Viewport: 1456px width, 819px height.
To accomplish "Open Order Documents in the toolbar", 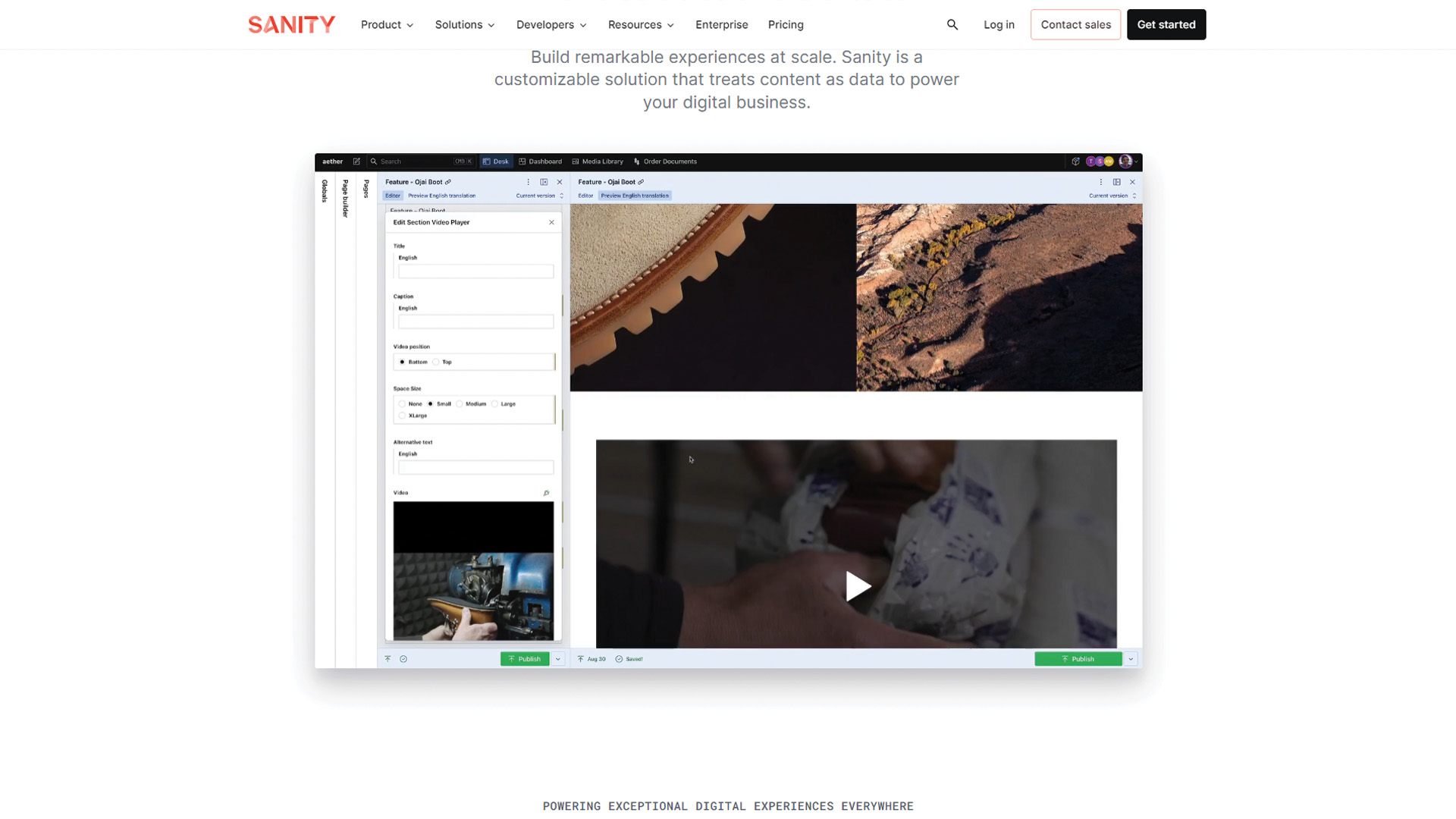I will [665, 162].
